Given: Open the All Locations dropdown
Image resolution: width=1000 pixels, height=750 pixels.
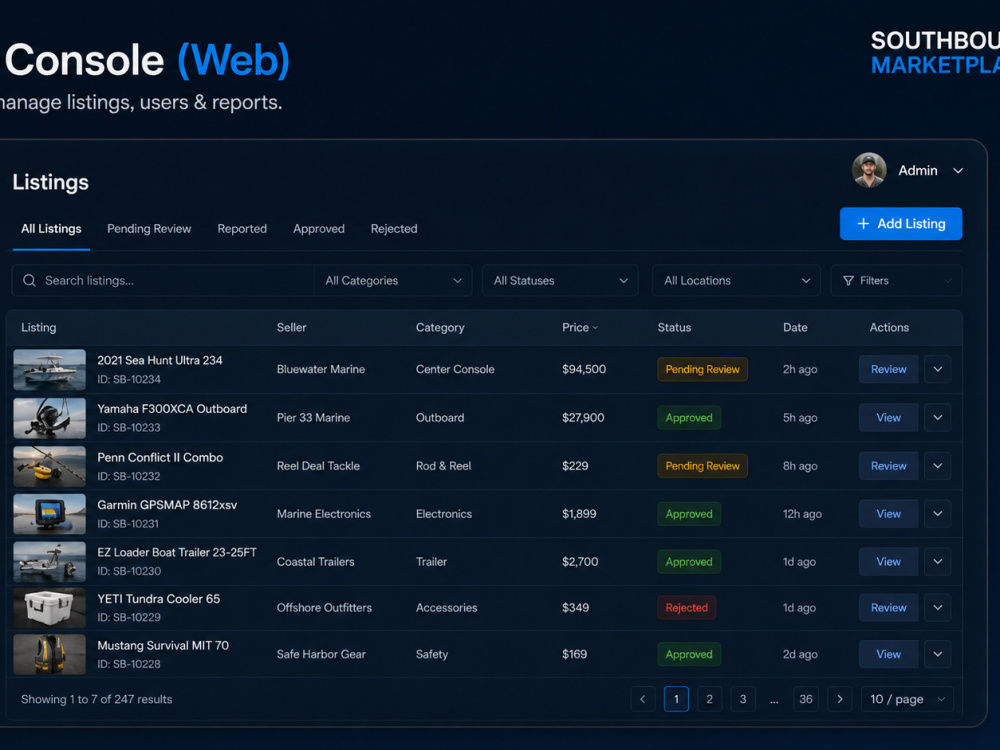Looking at the screenshot, I should pos(736,281).
